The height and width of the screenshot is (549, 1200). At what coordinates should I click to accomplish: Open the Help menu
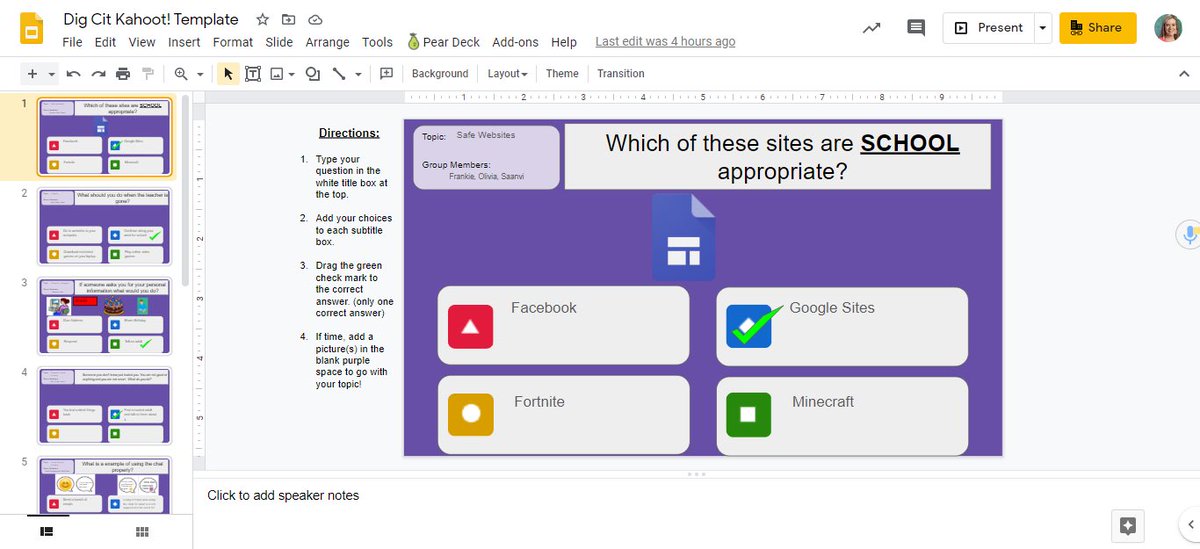click(564, 42)
